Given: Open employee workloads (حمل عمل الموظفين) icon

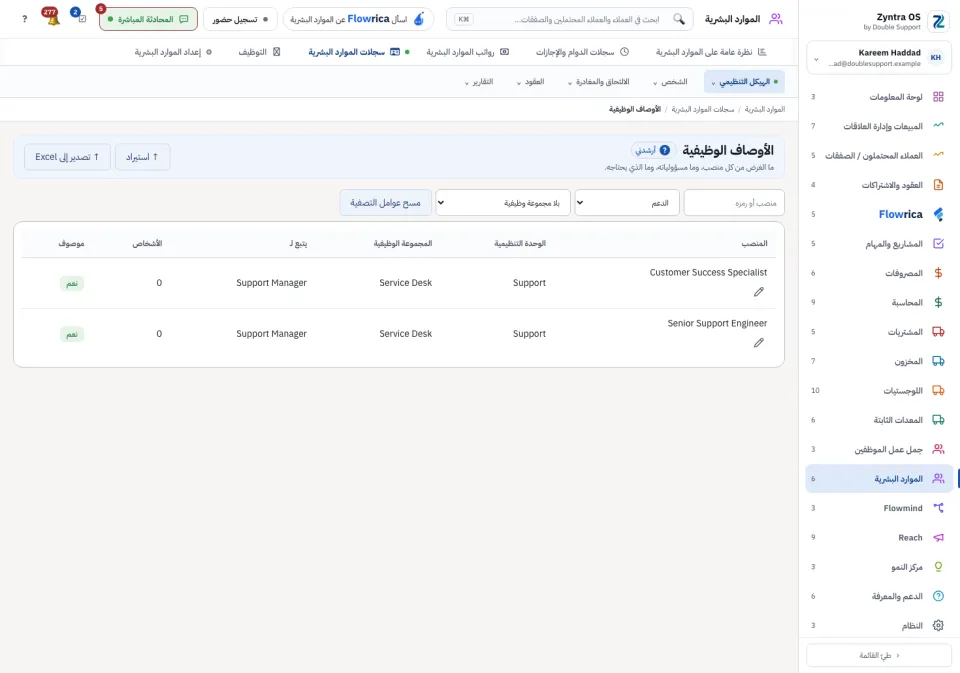Looking at the screenshot, I should click(x=938, y=449).
